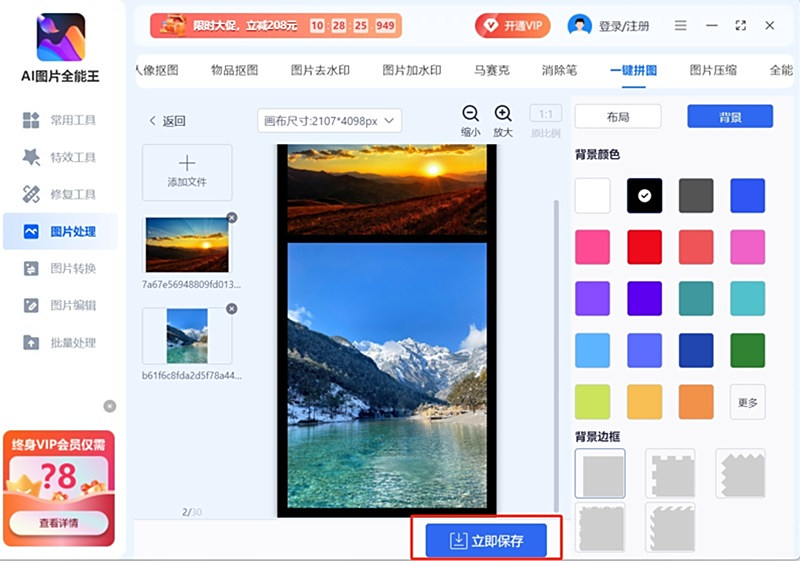Pick the deep violet background swatch
Screen dimensions: 800x561
[x=644, y=298]
